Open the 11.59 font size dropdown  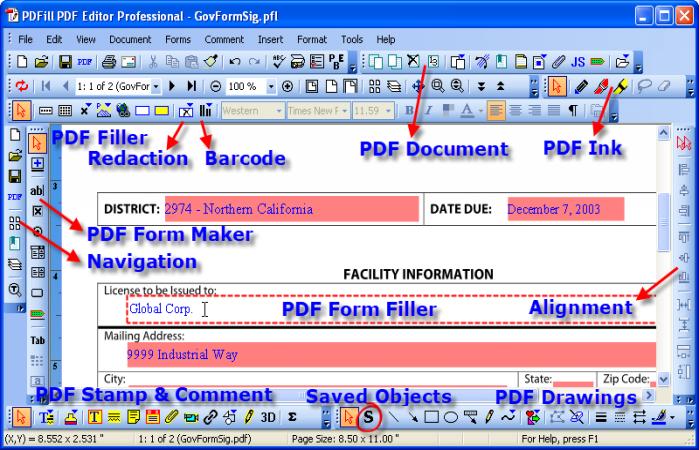(389, 111)
